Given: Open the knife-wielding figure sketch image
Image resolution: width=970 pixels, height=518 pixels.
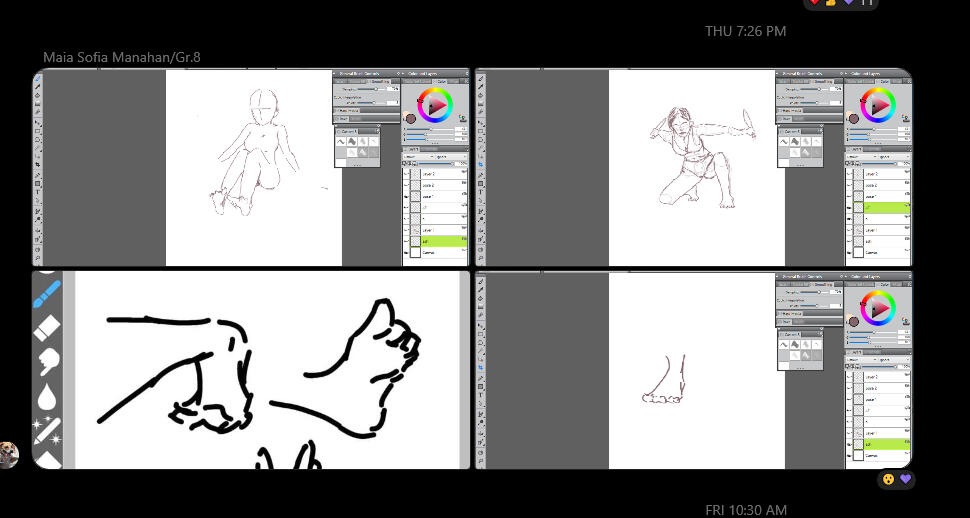Looking at the screenshot, I should point(692,167).
